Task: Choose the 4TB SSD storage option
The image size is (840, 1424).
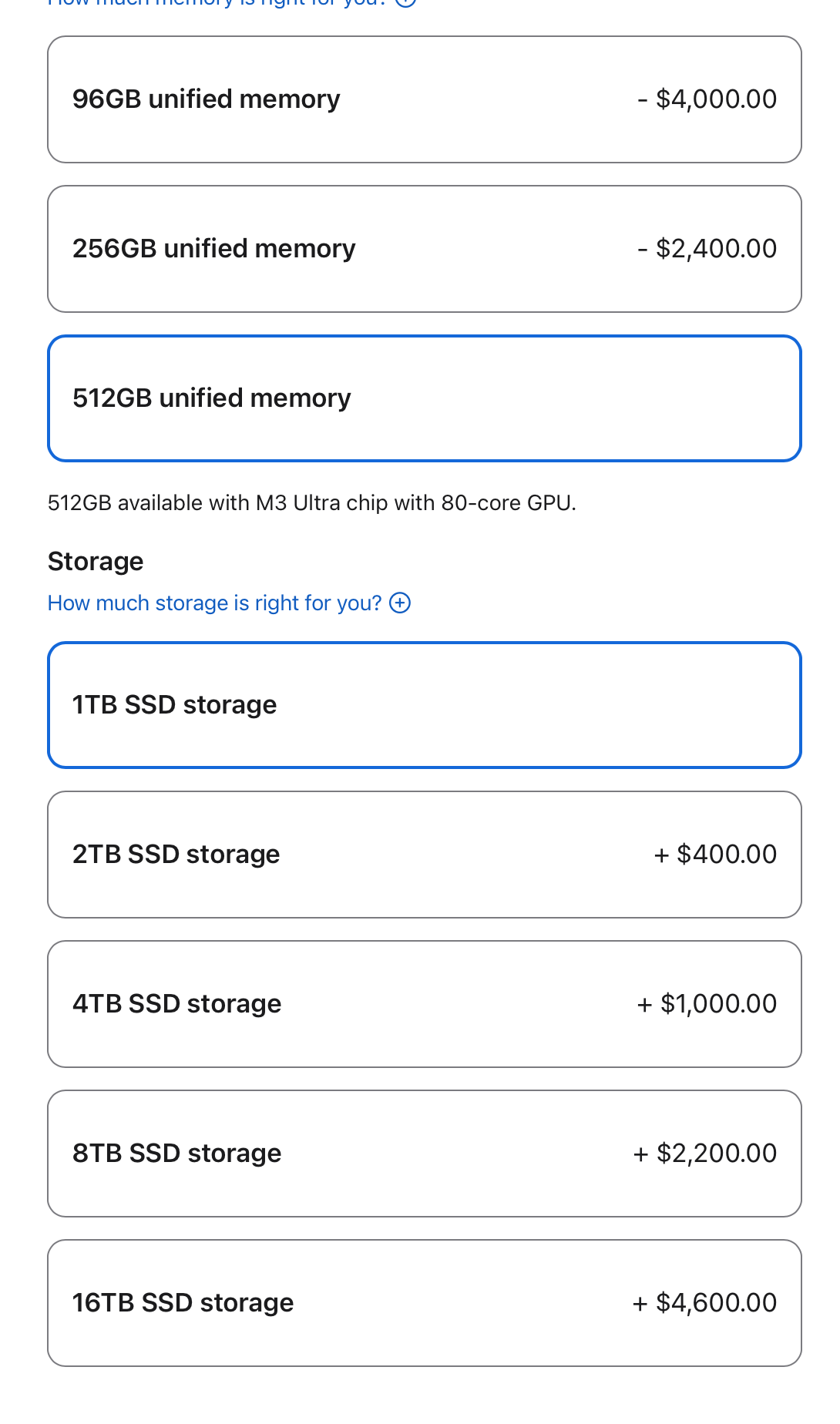Action: 424,1004
